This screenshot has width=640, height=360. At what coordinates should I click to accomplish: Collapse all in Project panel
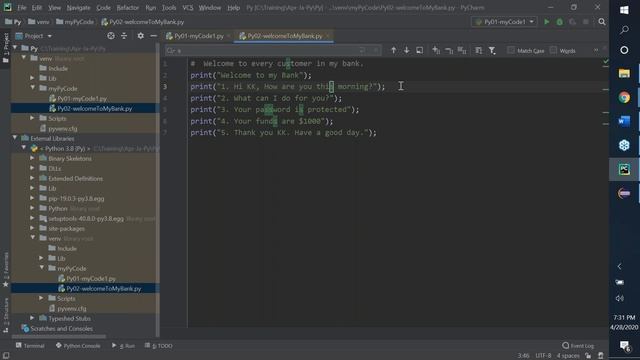click(x=124, y=36)
